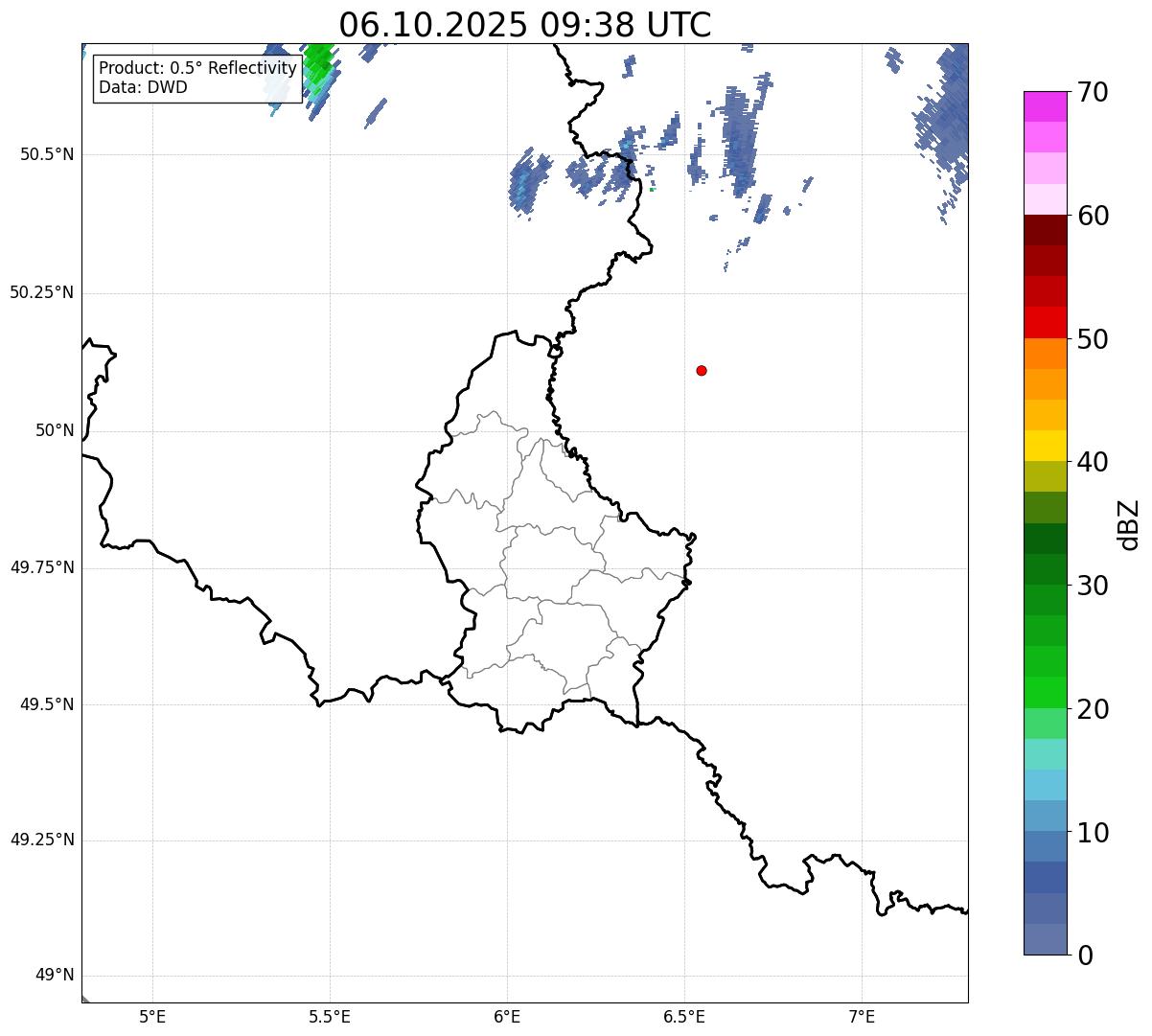This screenshot has width=1152, height=1036.
Task: Click the 7°E longitude label
Action: (862, 1016)
